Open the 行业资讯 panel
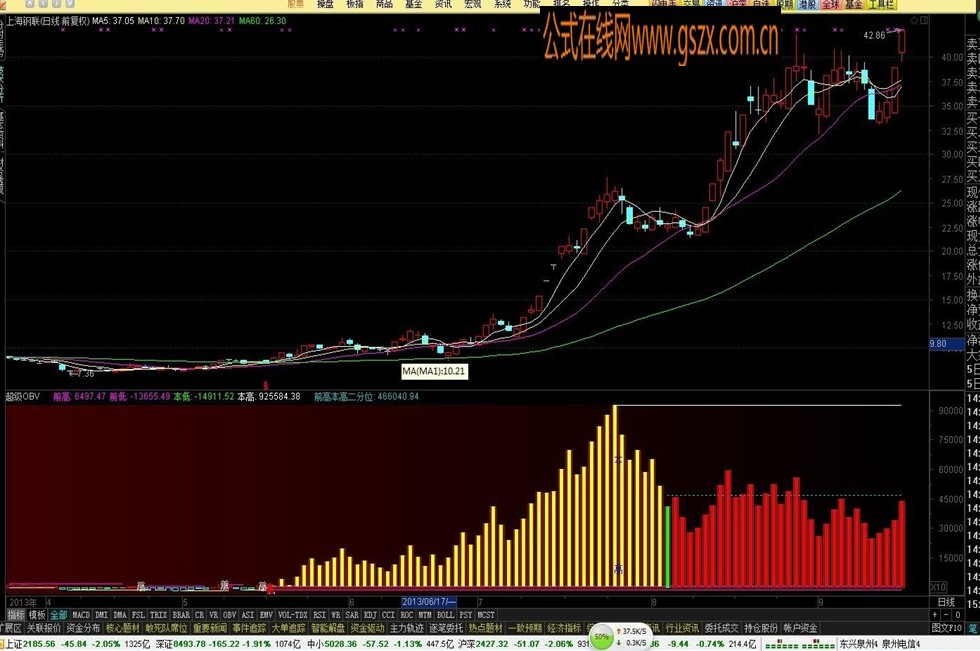Image resolution: width=980 pixels, height=651 pixels. click(682, 627)
